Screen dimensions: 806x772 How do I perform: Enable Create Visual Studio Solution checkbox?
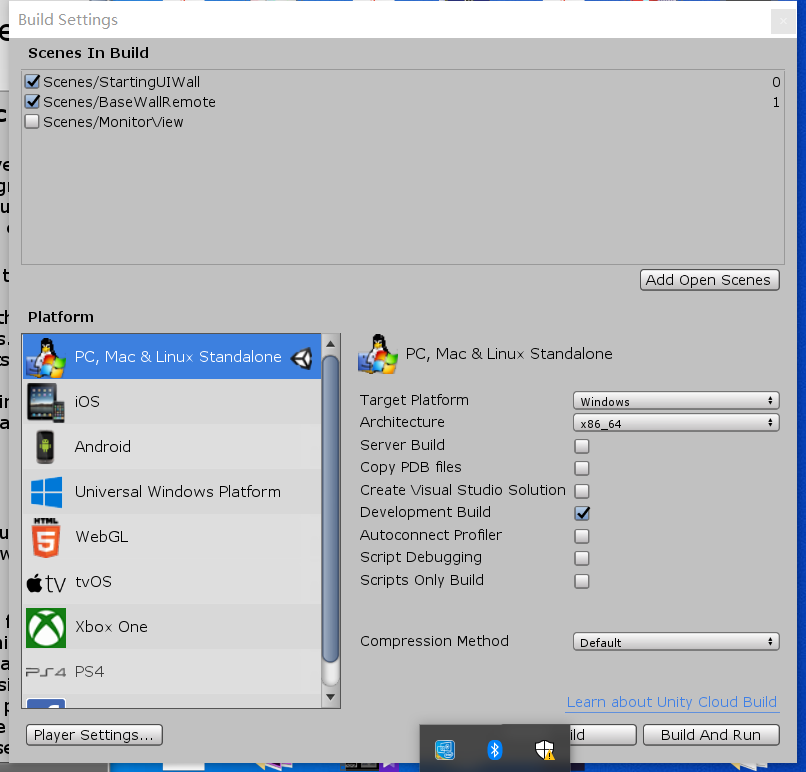pyautogui.click(x=582, y=490)
